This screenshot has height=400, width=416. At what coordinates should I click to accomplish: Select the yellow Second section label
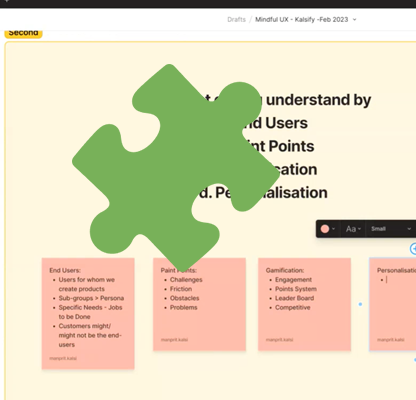(23, 33)
